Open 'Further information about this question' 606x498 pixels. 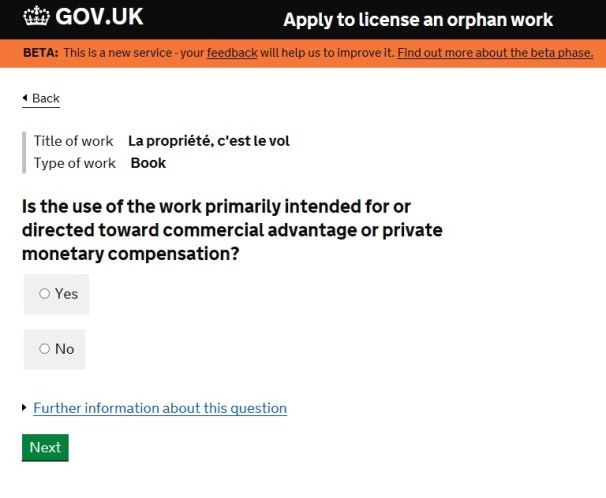(x=160, y=408)
